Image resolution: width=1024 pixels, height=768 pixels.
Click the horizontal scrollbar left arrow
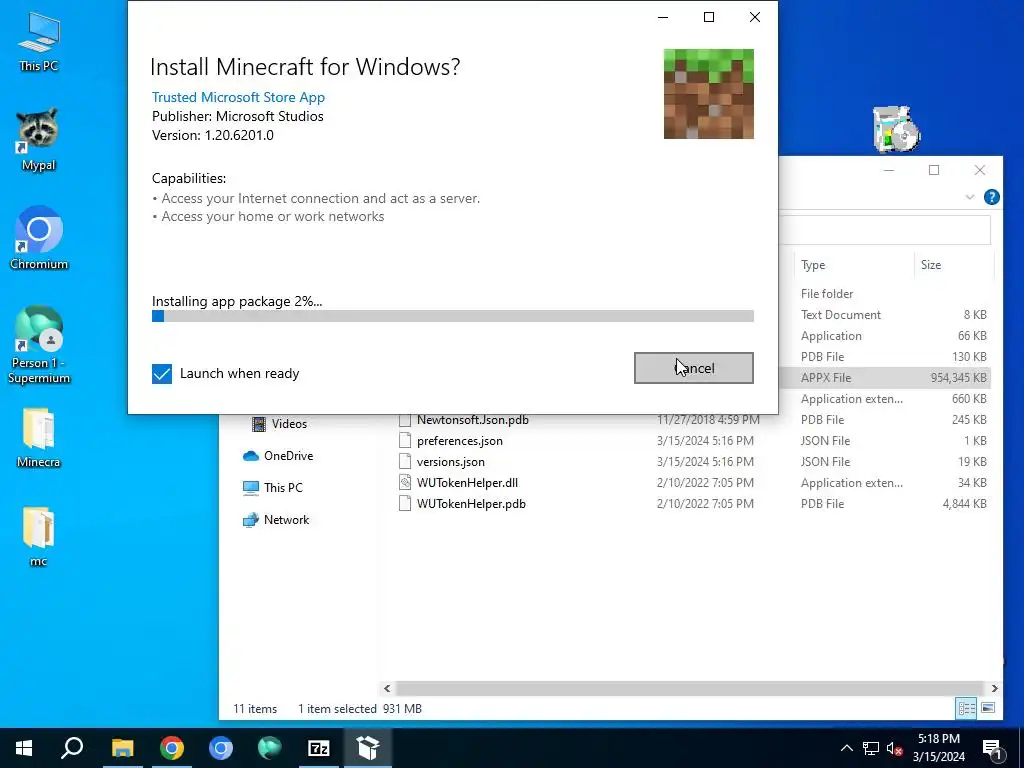pos(387,688)
